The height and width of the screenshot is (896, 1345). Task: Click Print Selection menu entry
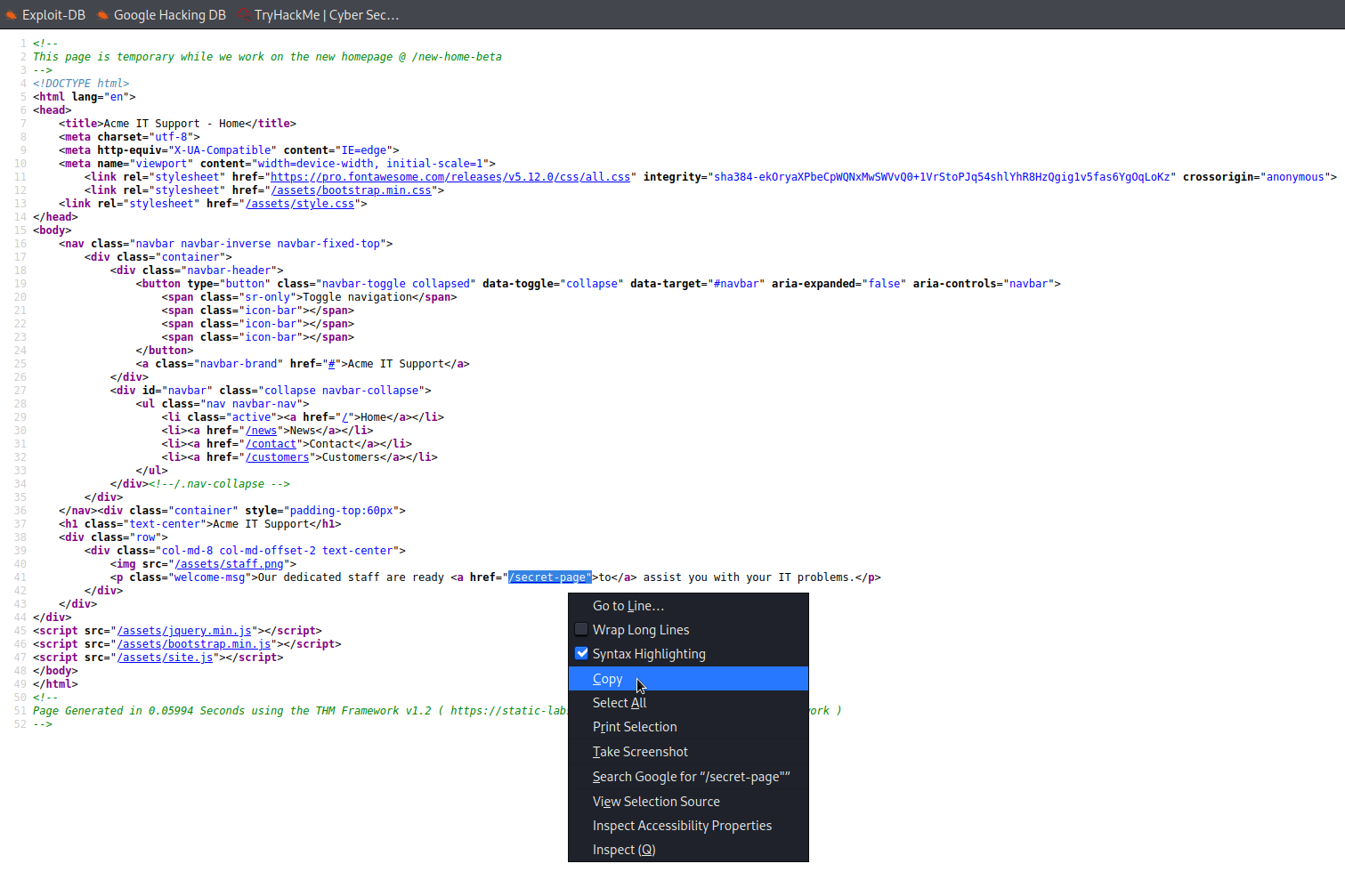pos(688,727)
